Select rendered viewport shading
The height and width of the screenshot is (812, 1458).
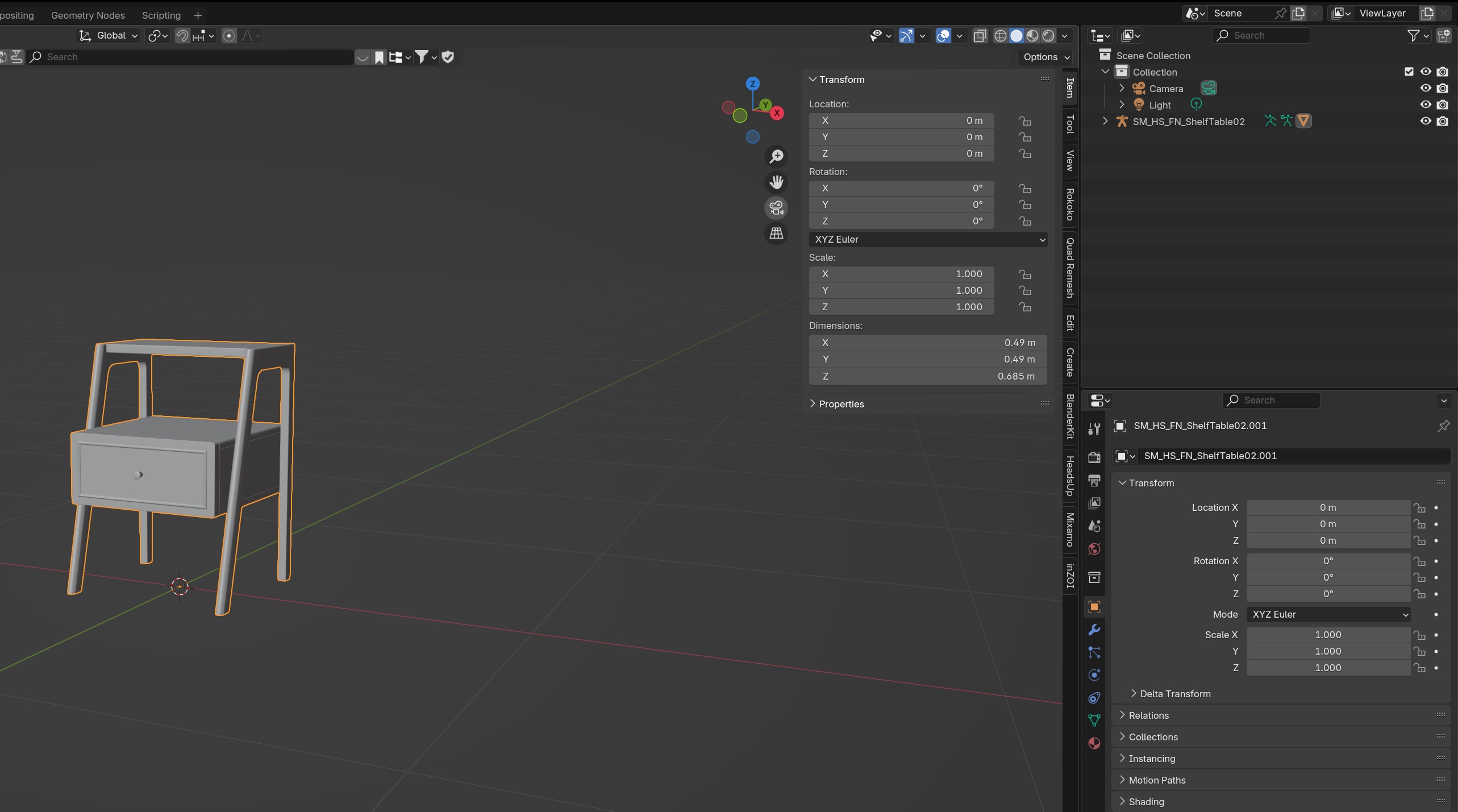(1048, 36)
